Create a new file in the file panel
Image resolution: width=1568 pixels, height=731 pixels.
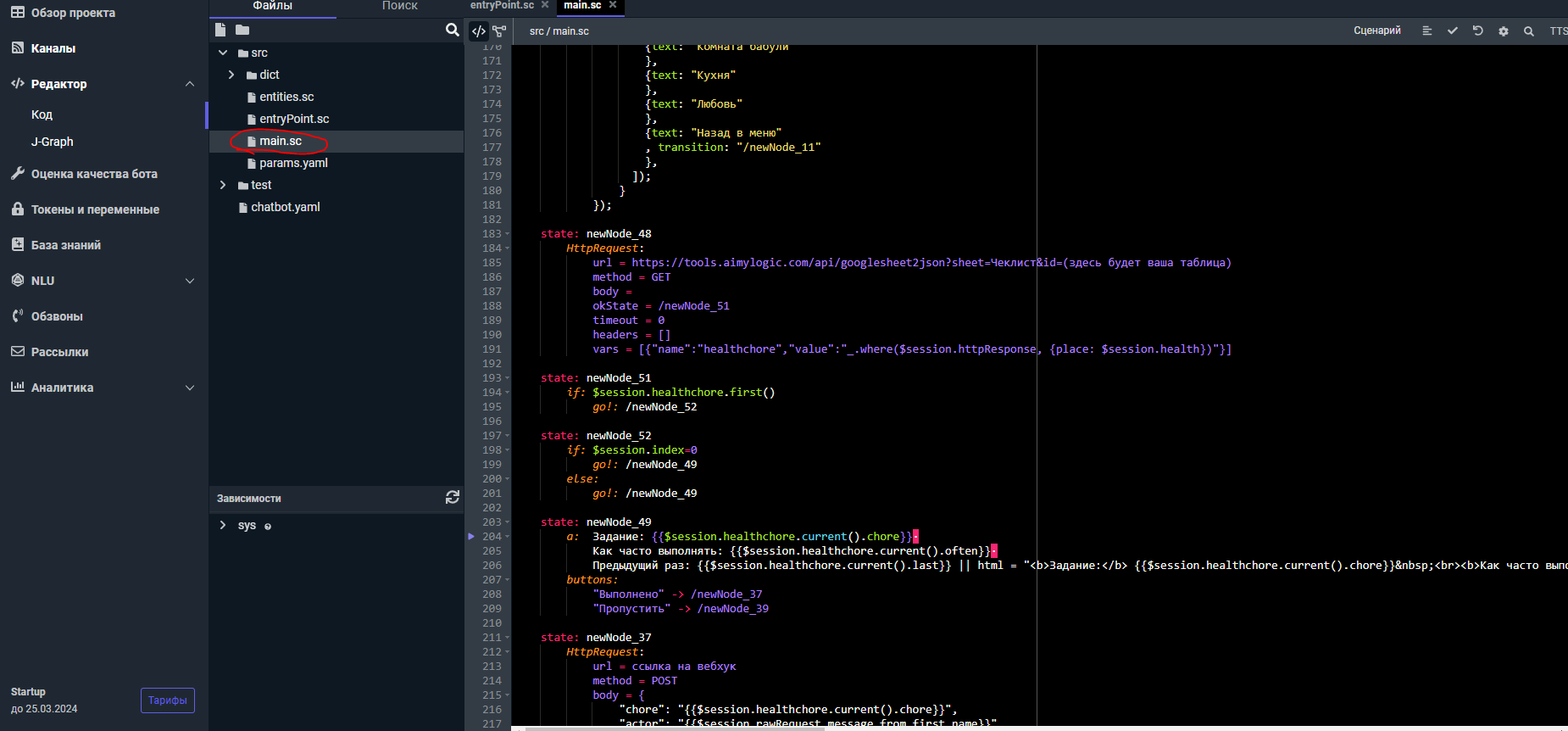(x=220, y=30)
